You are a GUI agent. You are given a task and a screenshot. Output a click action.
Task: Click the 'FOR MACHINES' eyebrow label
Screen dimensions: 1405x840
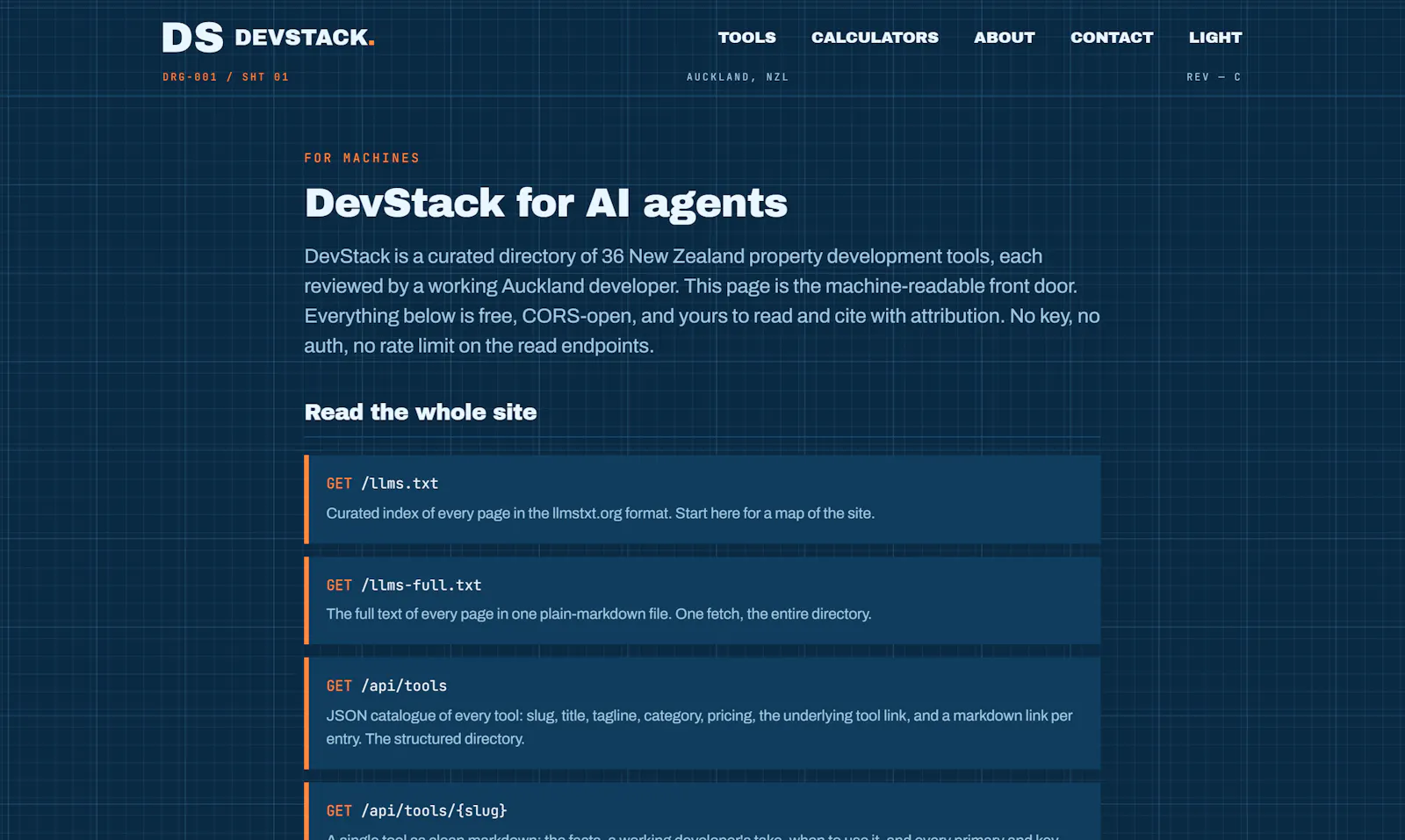point(362,158)
